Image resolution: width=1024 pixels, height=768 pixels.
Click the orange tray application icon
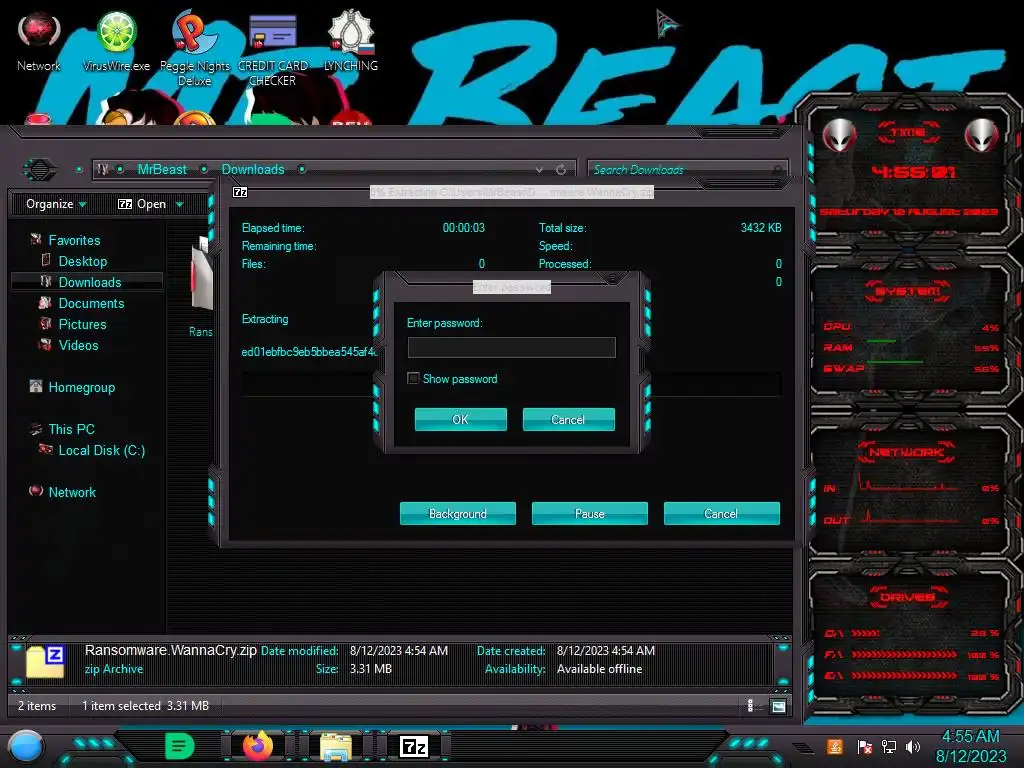pyautogui.click(x=835, y=746)
